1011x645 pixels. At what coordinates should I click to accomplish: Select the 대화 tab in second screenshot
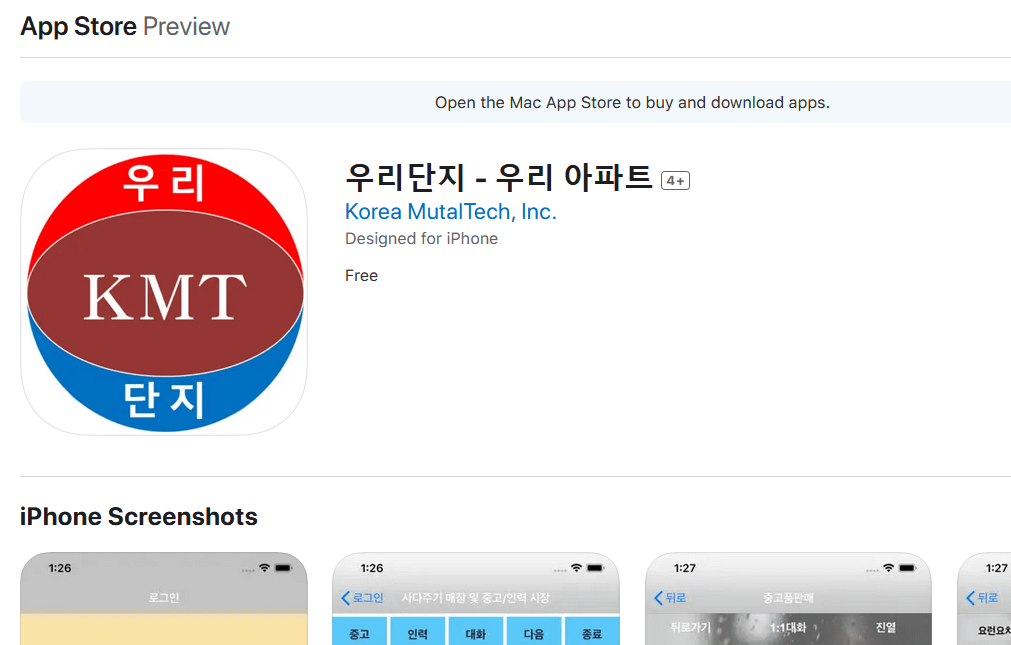point(476,633)
